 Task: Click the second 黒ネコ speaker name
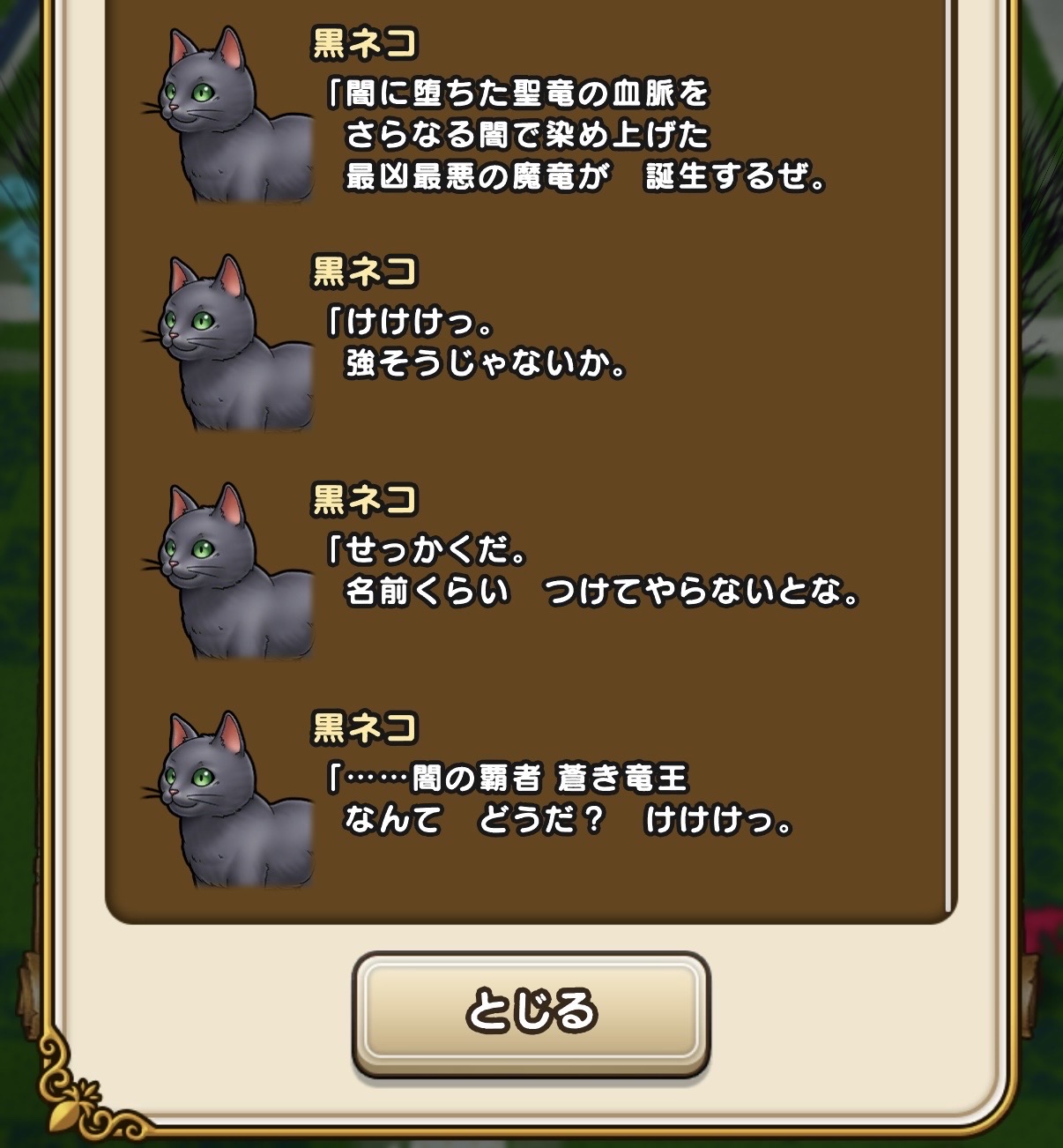364,272
